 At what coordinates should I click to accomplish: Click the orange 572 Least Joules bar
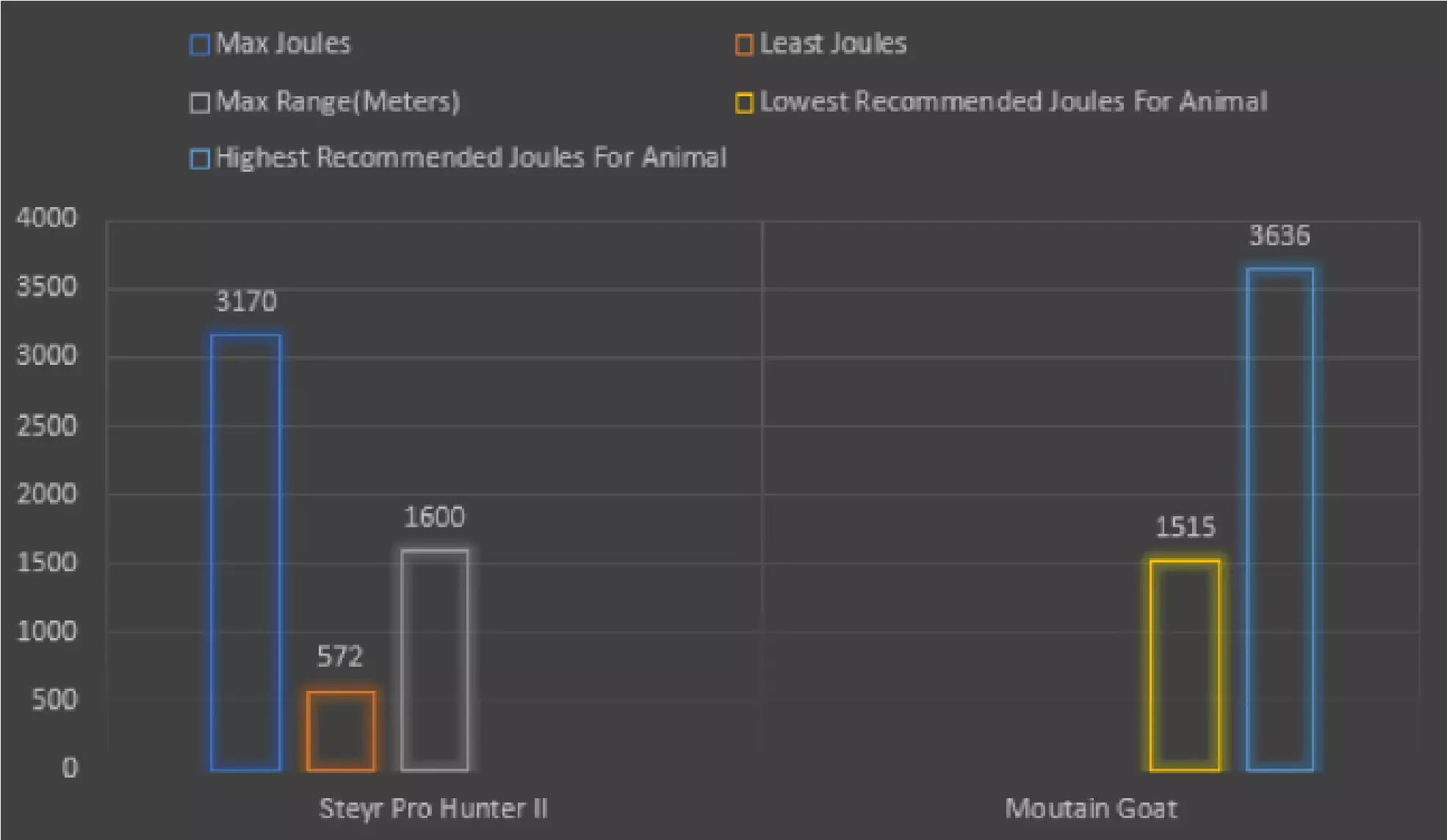tap(341, 731)
